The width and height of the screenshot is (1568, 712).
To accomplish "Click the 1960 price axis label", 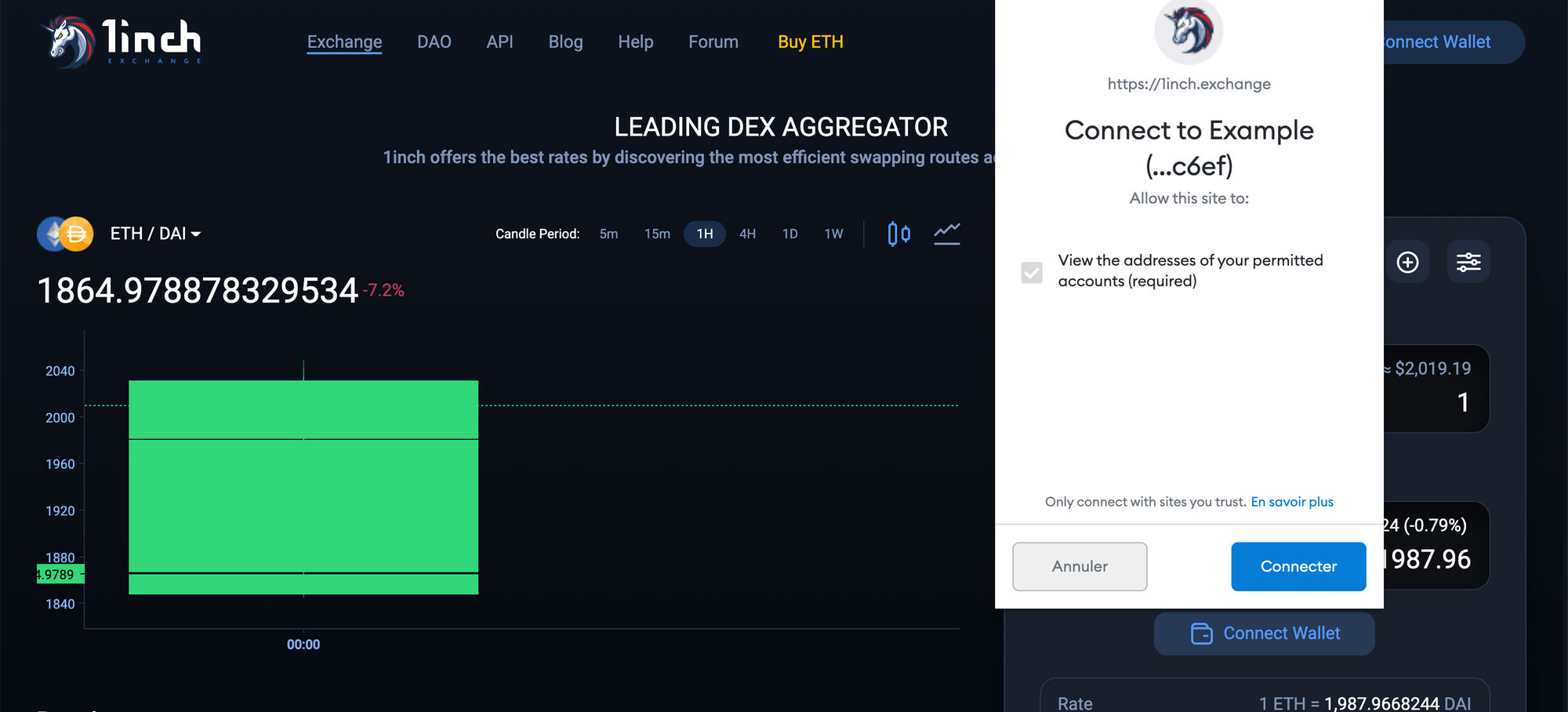I will tap(60, 464).
